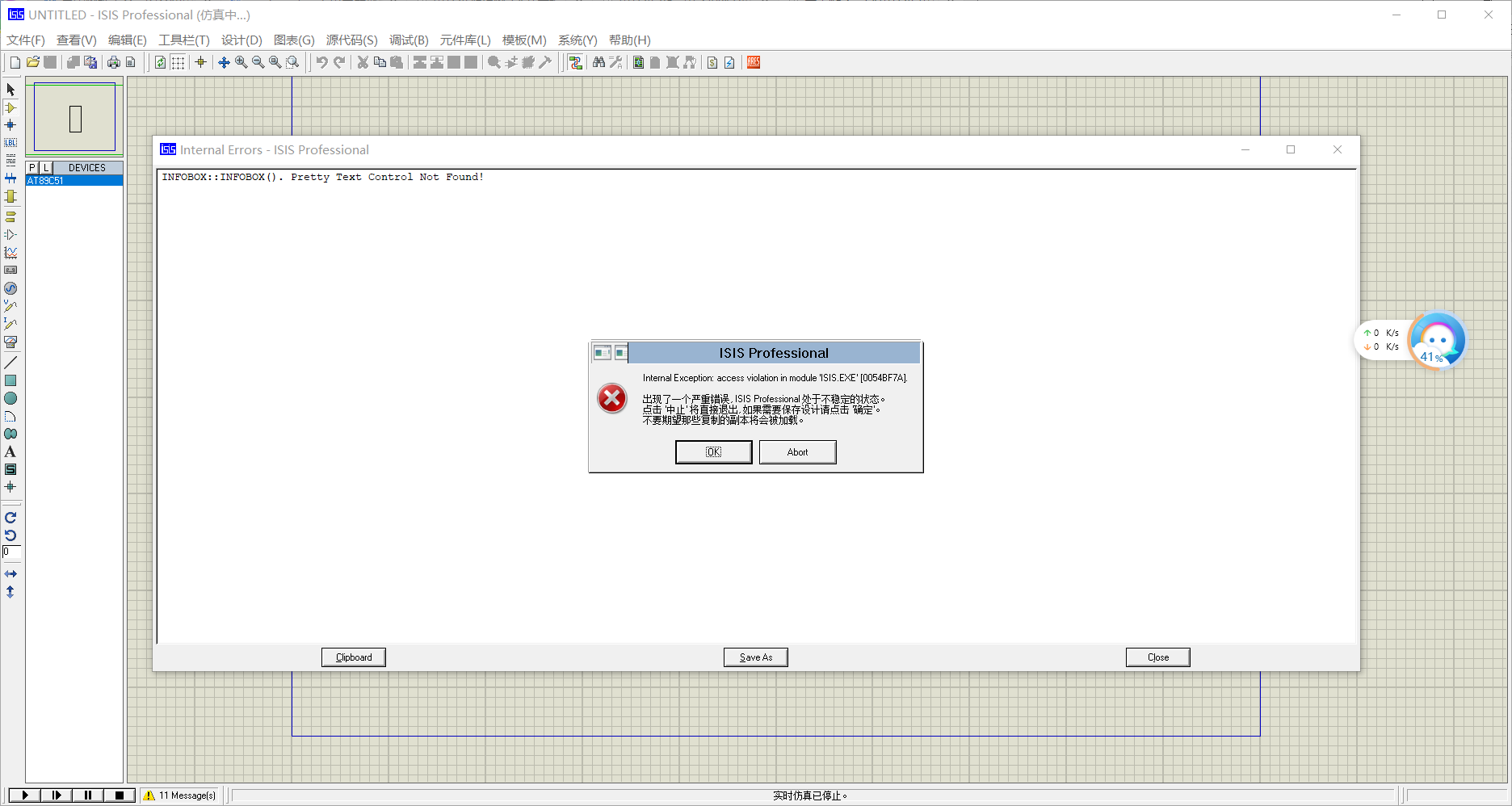Select AT89C51 in the devices list
The image size is (1512, 806).
pos(74,181)
